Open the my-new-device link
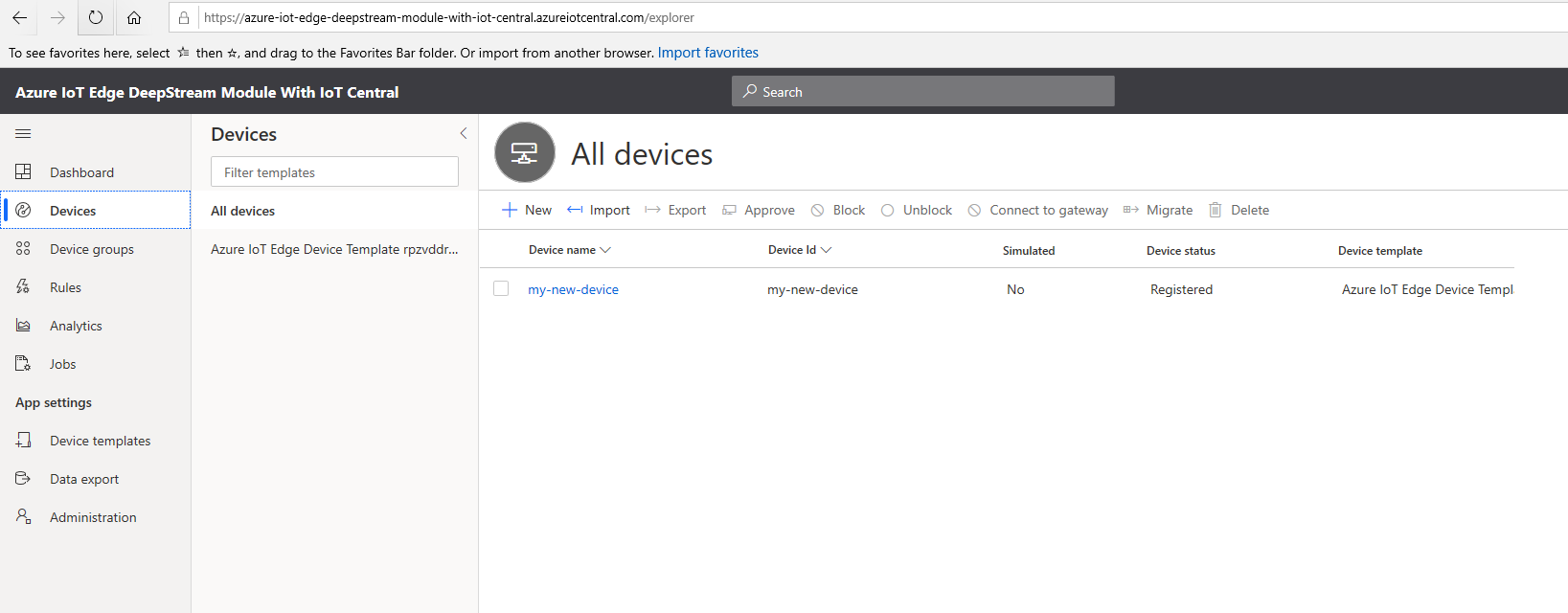This screenshot has width=1568, height=613. click(x=573, y=289)
